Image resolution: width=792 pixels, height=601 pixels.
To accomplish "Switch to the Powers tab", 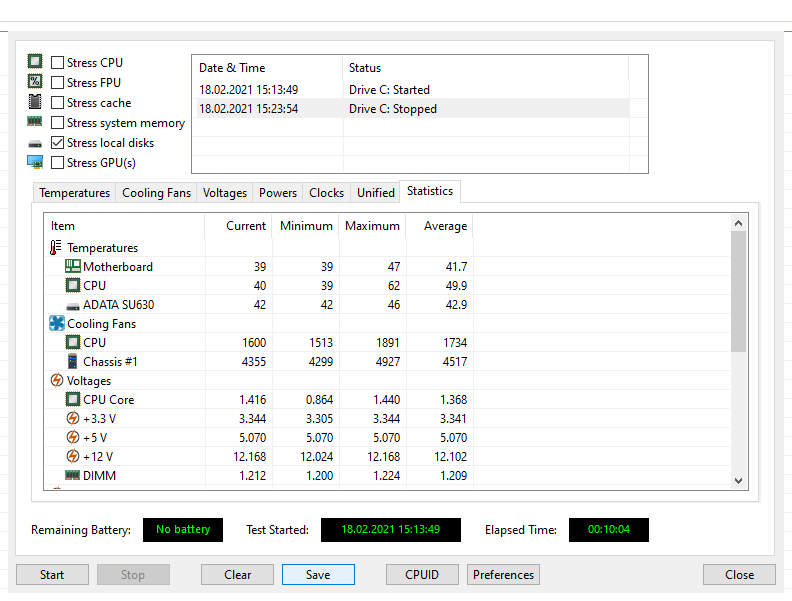I will point(278,193).
